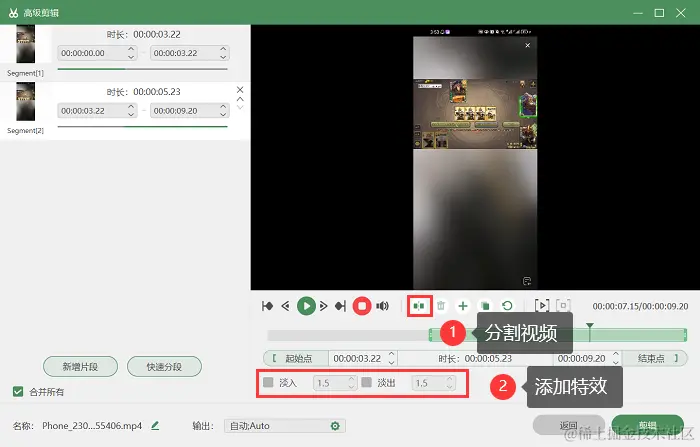
Task: Click the frame capture bracket icon
Action: (x=563, y=306)
